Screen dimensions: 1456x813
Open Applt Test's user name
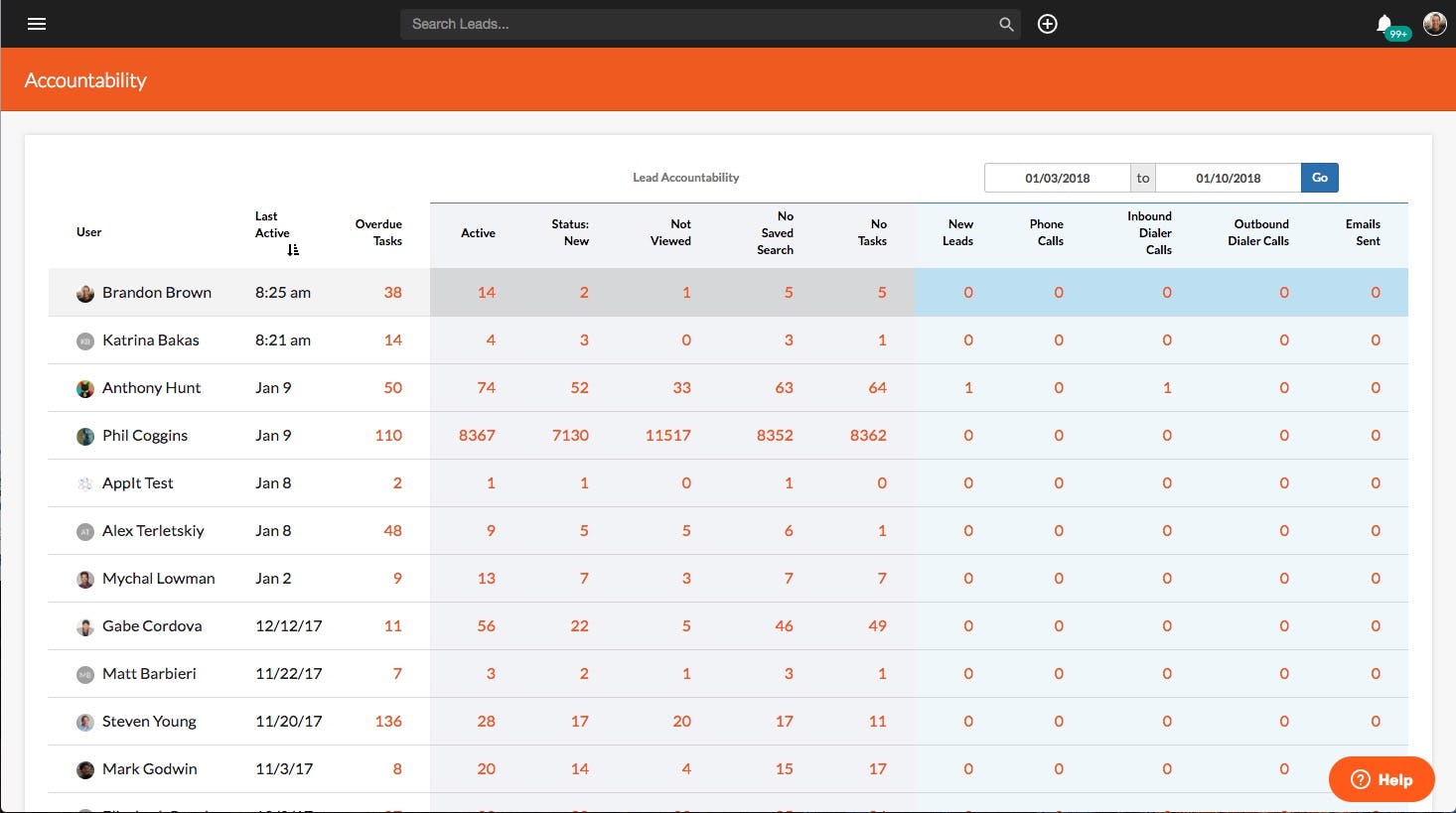tap(138, 483)
